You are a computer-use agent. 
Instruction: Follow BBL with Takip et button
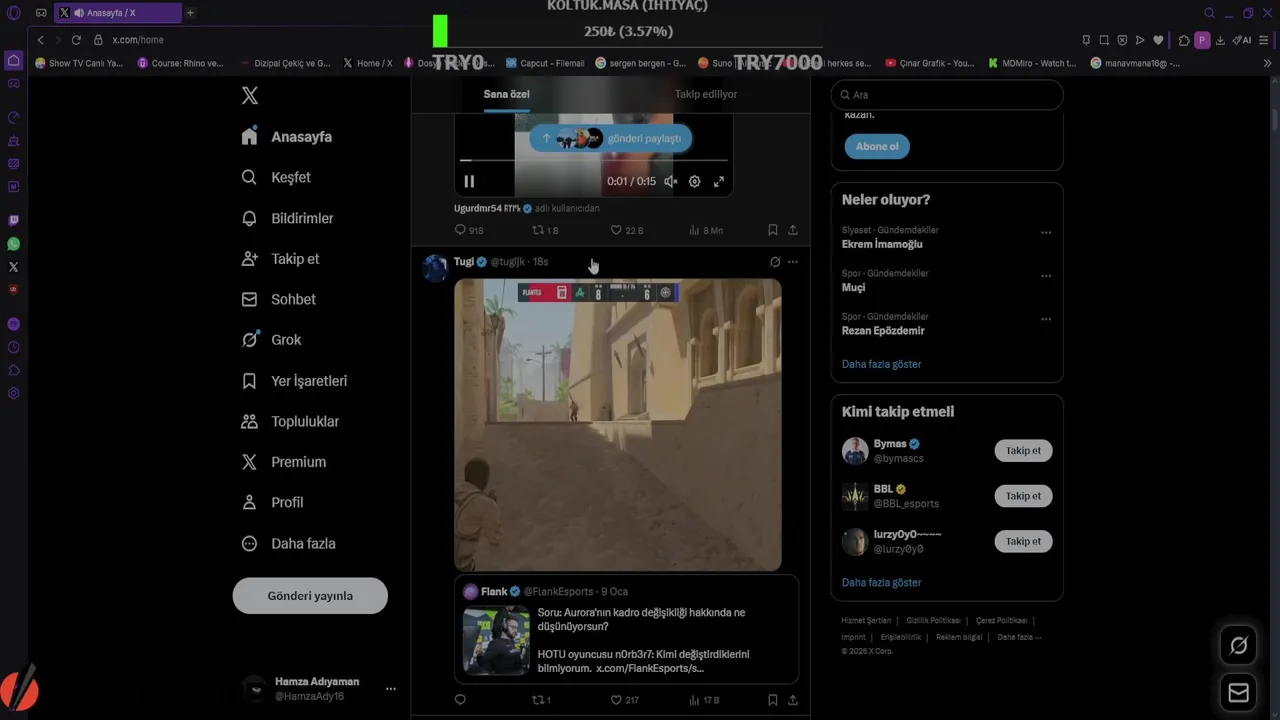click(x=1023, y=496)
